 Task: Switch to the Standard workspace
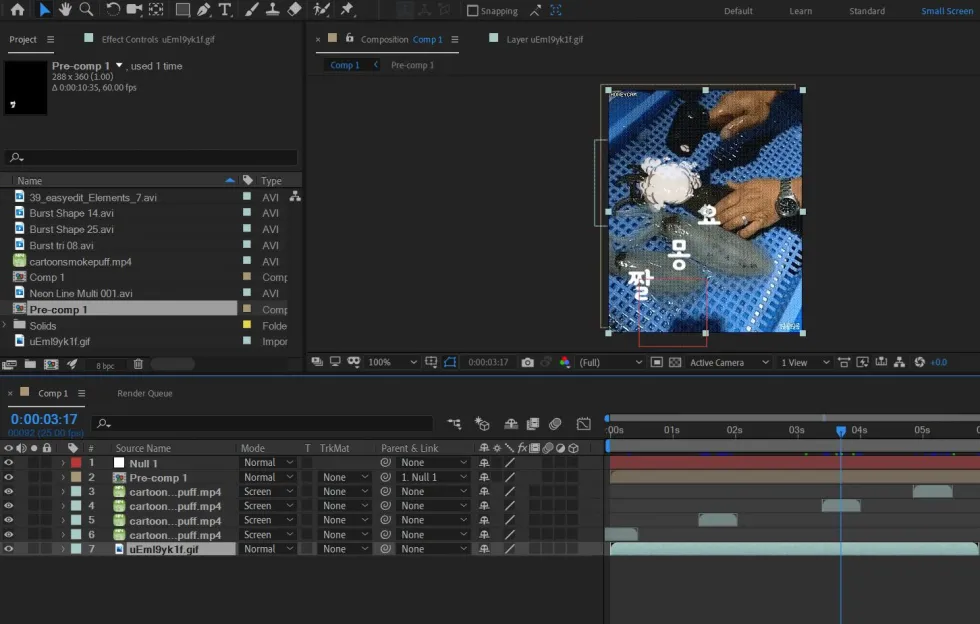click(866, 11)
